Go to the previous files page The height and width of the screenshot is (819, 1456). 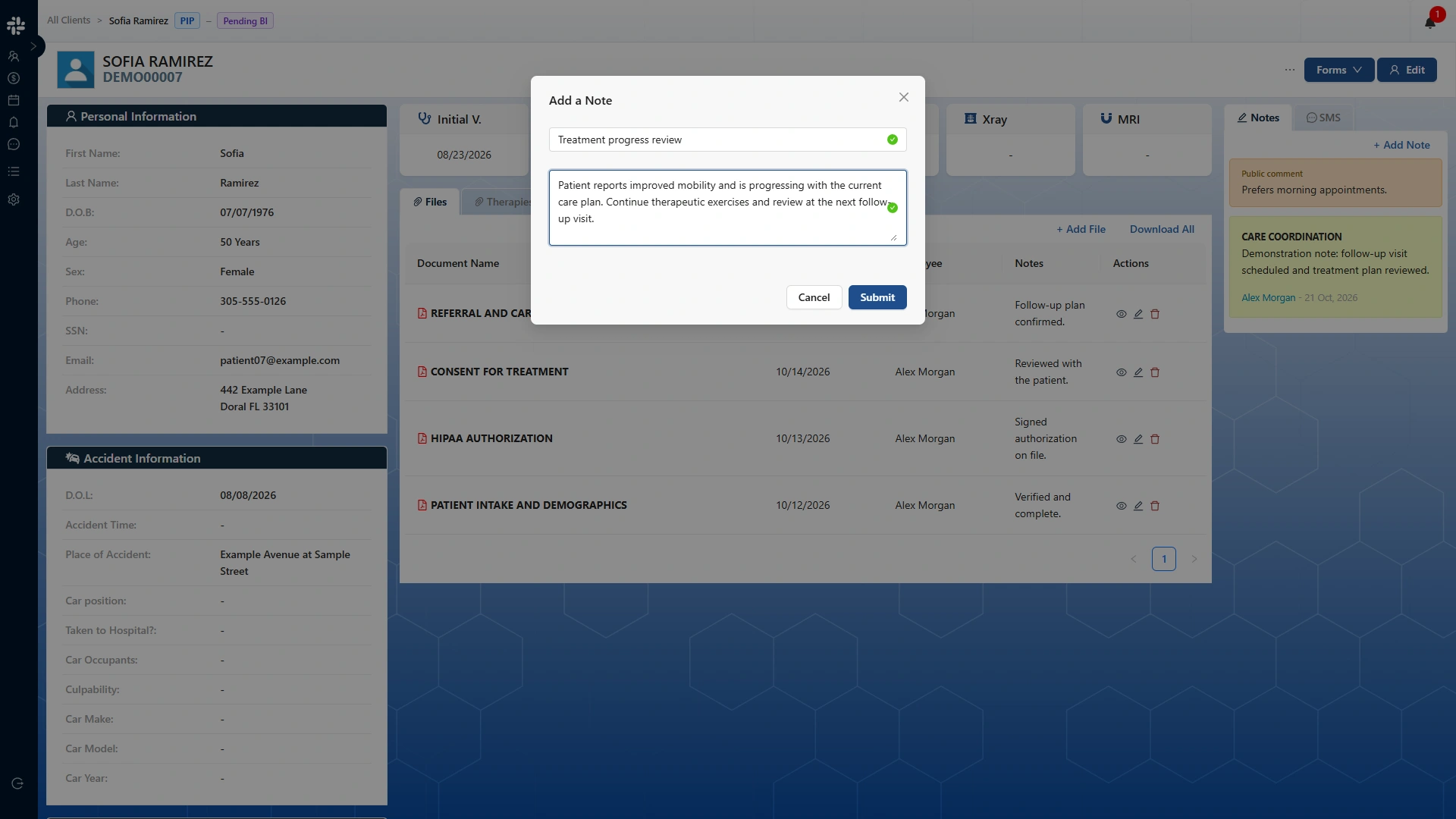(x=1134, y=559)
